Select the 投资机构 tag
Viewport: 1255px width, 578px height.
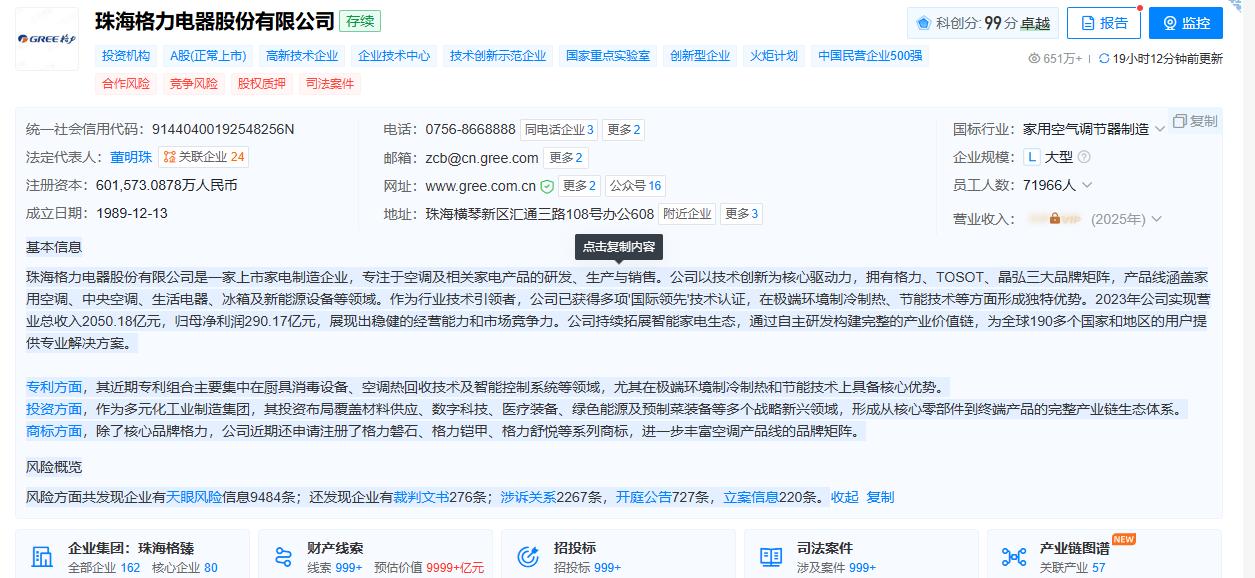(126, 56)
